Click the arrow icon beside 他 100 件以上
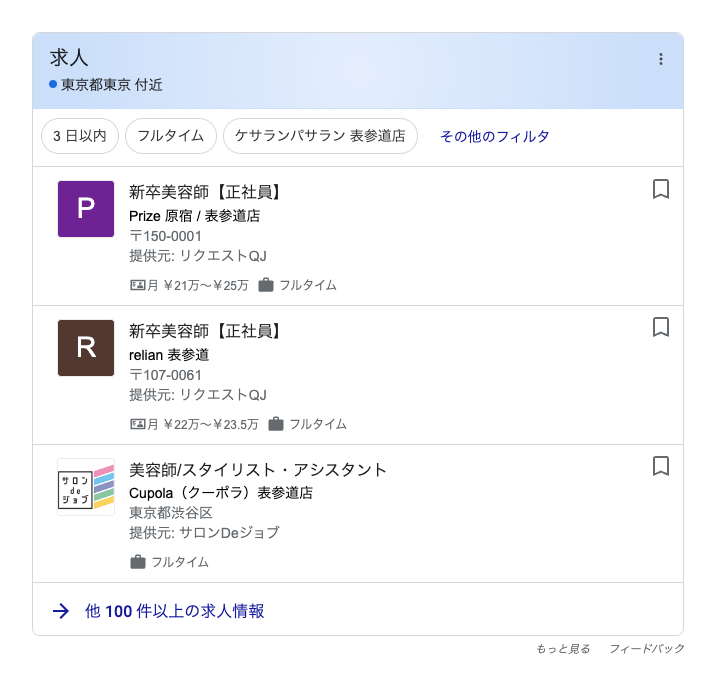 [x=61, y=611]
